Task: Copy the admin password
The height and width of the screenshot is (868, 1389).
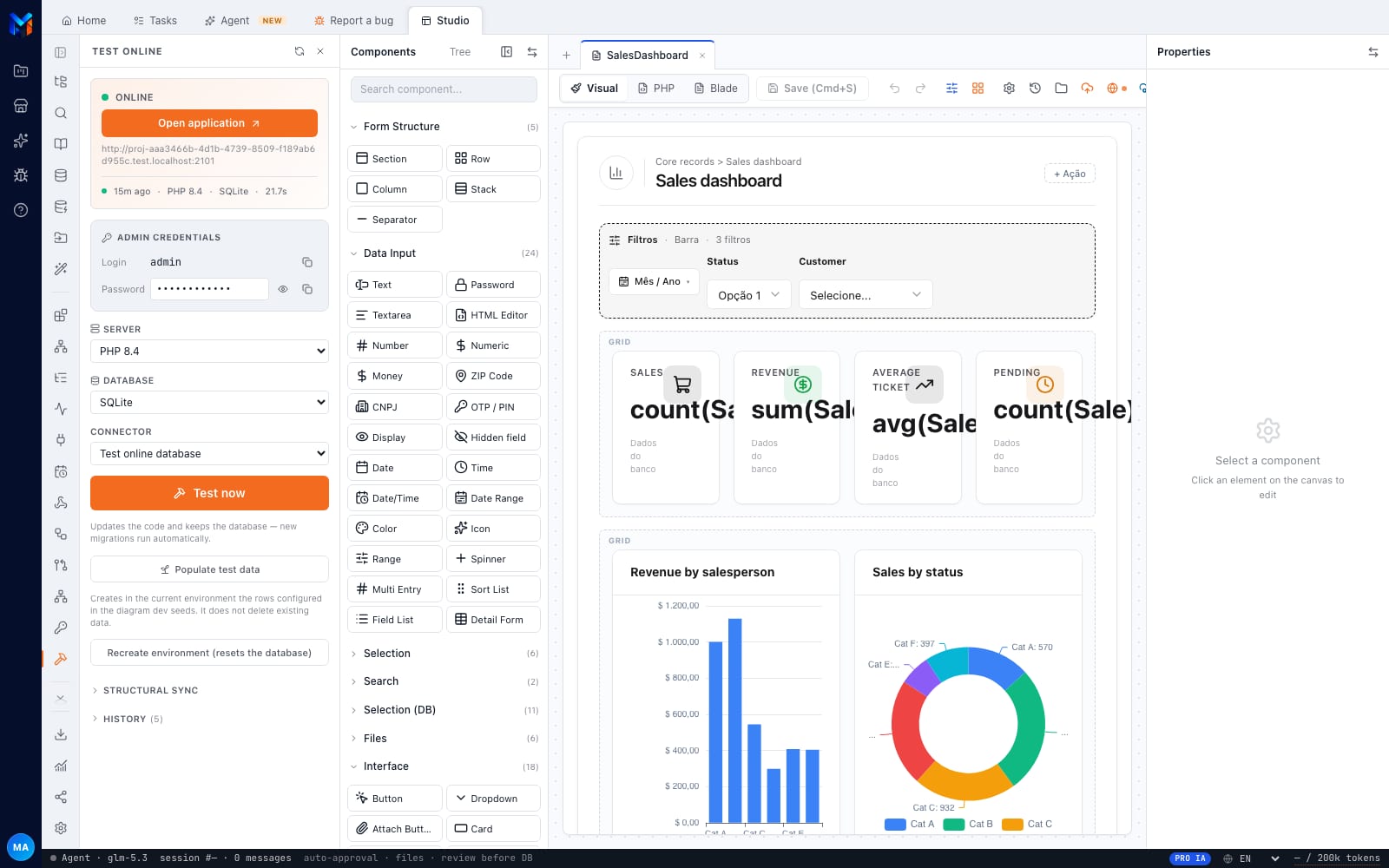Action: tap(307, 289)
